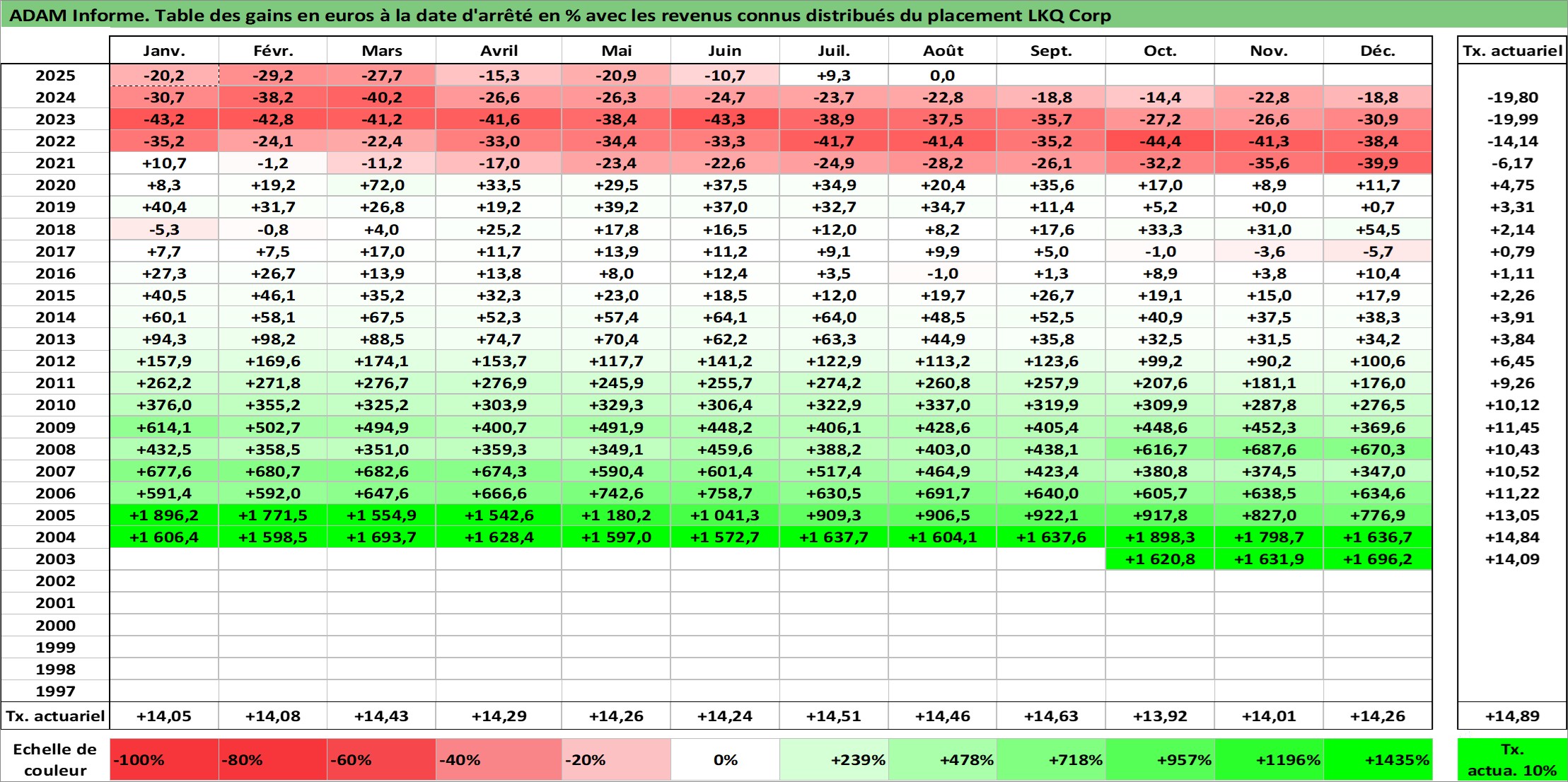Screen dimensions: 1568x782
Task: Select the 0% white scale cell
Action: pos(725,760)
